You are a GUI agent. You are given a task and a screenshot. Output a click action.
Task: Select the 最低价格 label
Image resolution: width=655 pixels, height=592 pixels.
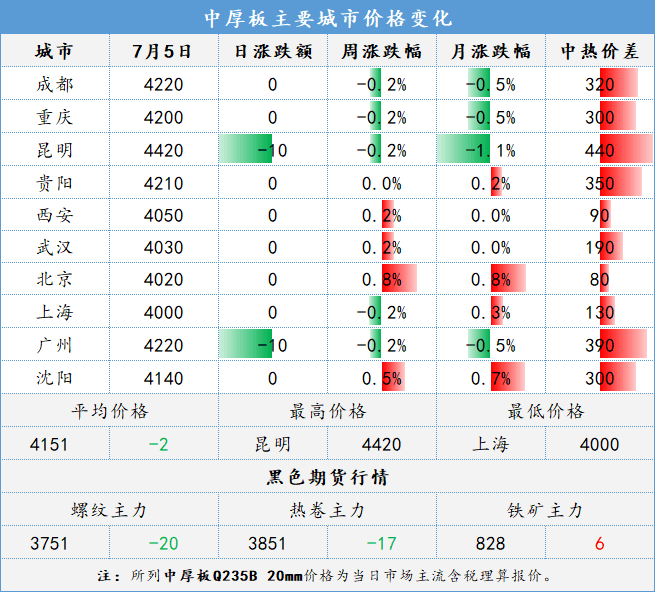click(546, 411)
